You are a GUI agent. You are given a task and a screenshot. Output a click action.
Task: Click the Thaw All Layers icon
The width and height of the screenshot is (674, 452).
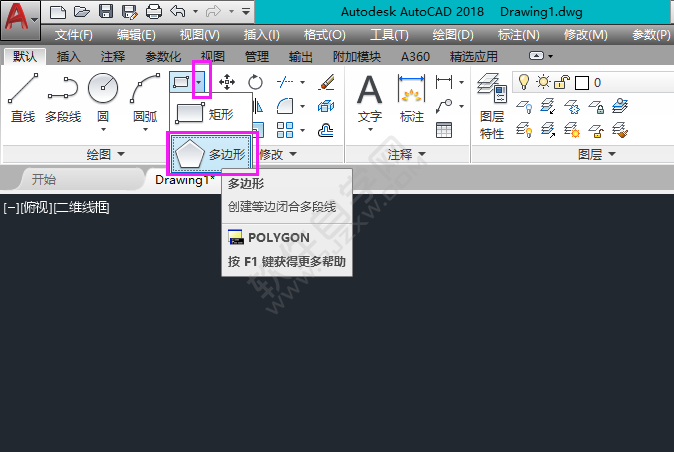point(572,130)
